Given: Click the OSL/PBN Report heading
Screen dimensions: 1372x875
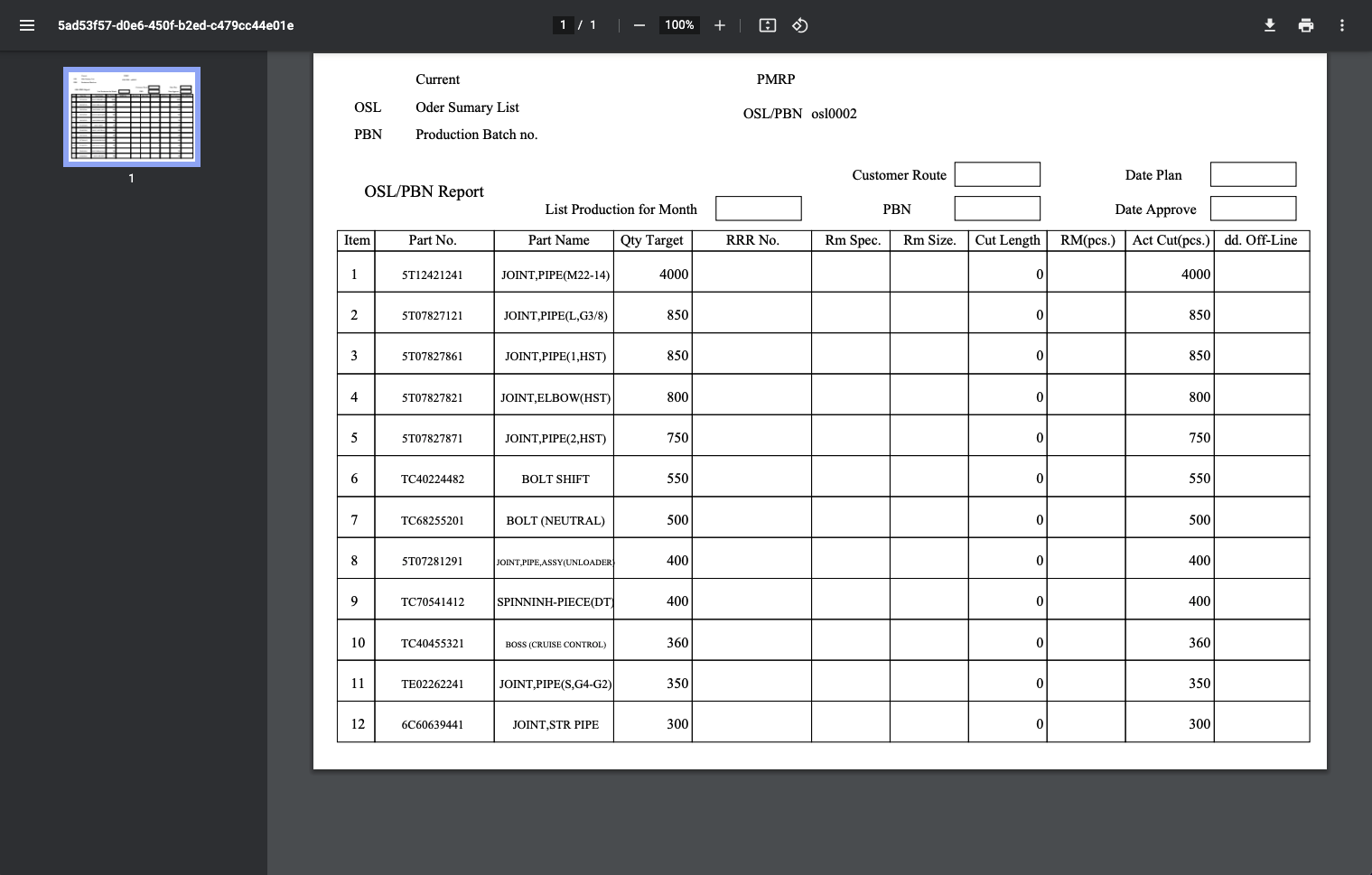Looking at the screenshot, I should [424, 191].
